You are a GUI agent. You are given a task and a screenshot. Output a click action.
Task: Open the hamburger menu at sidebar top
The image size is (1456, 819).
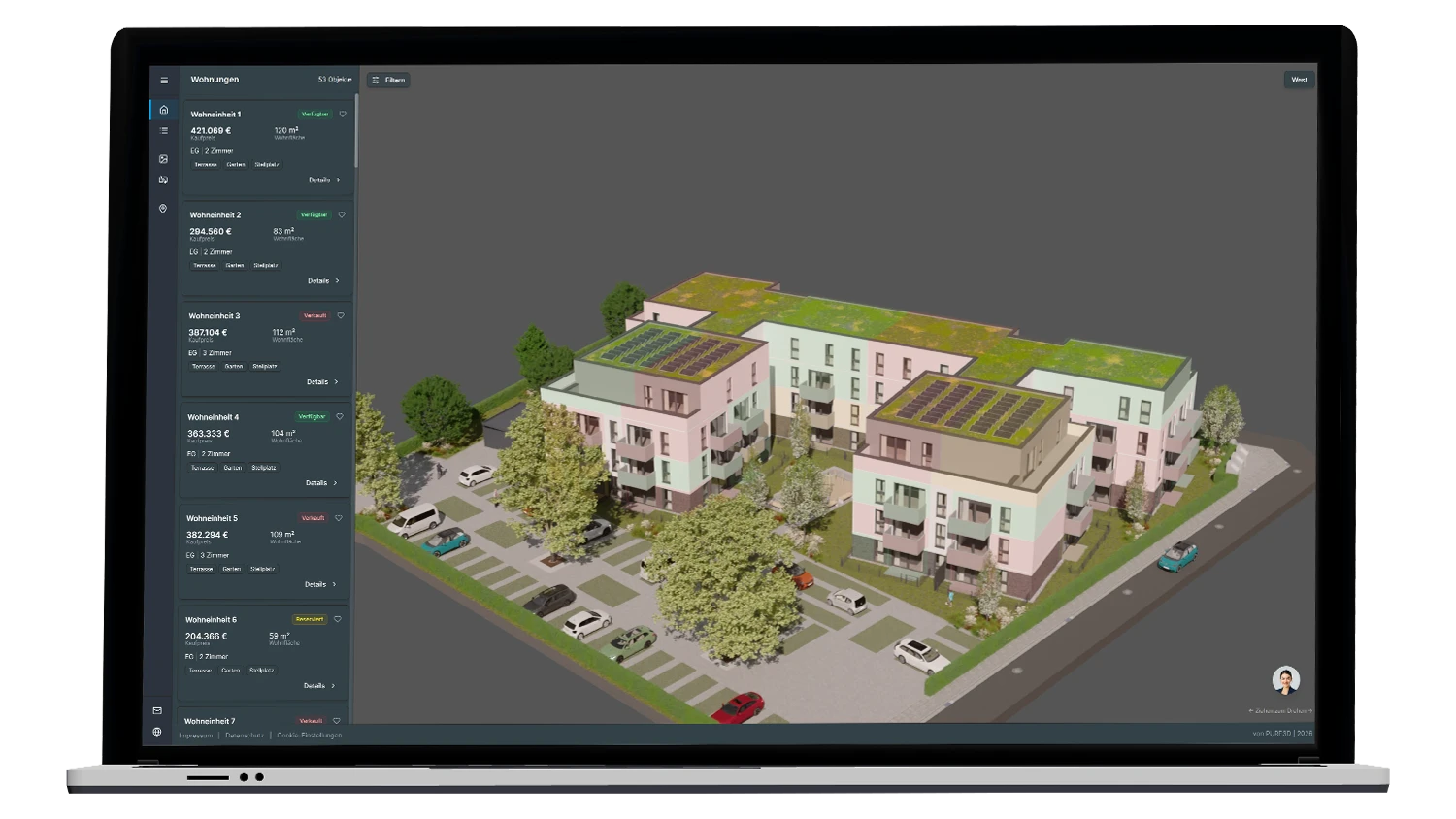click(163, 80)
